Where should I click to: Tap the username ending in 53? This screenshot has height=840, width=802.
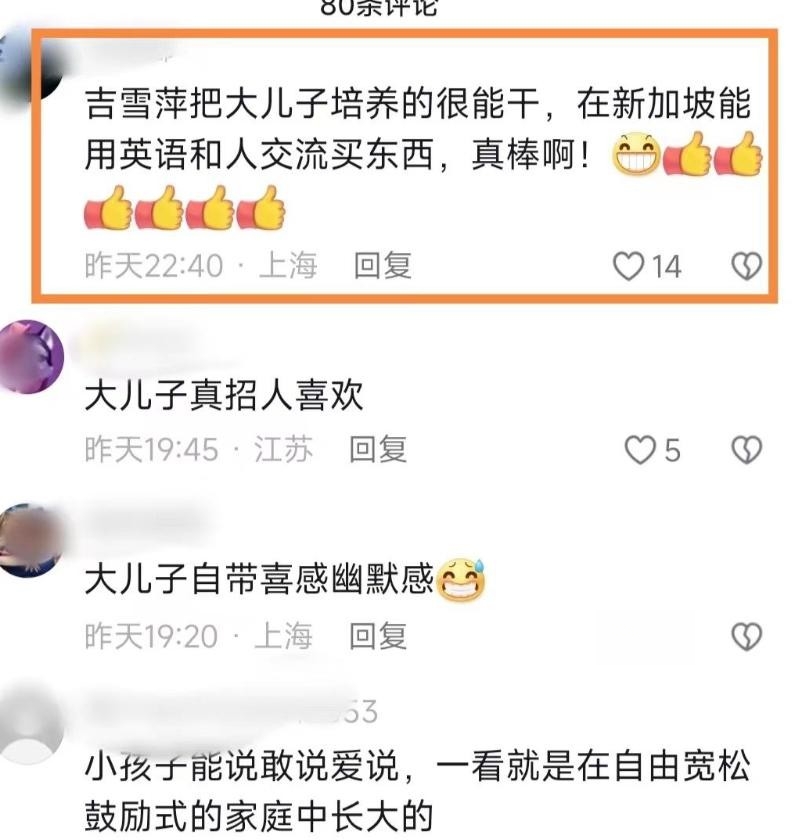tap(230, 712)
